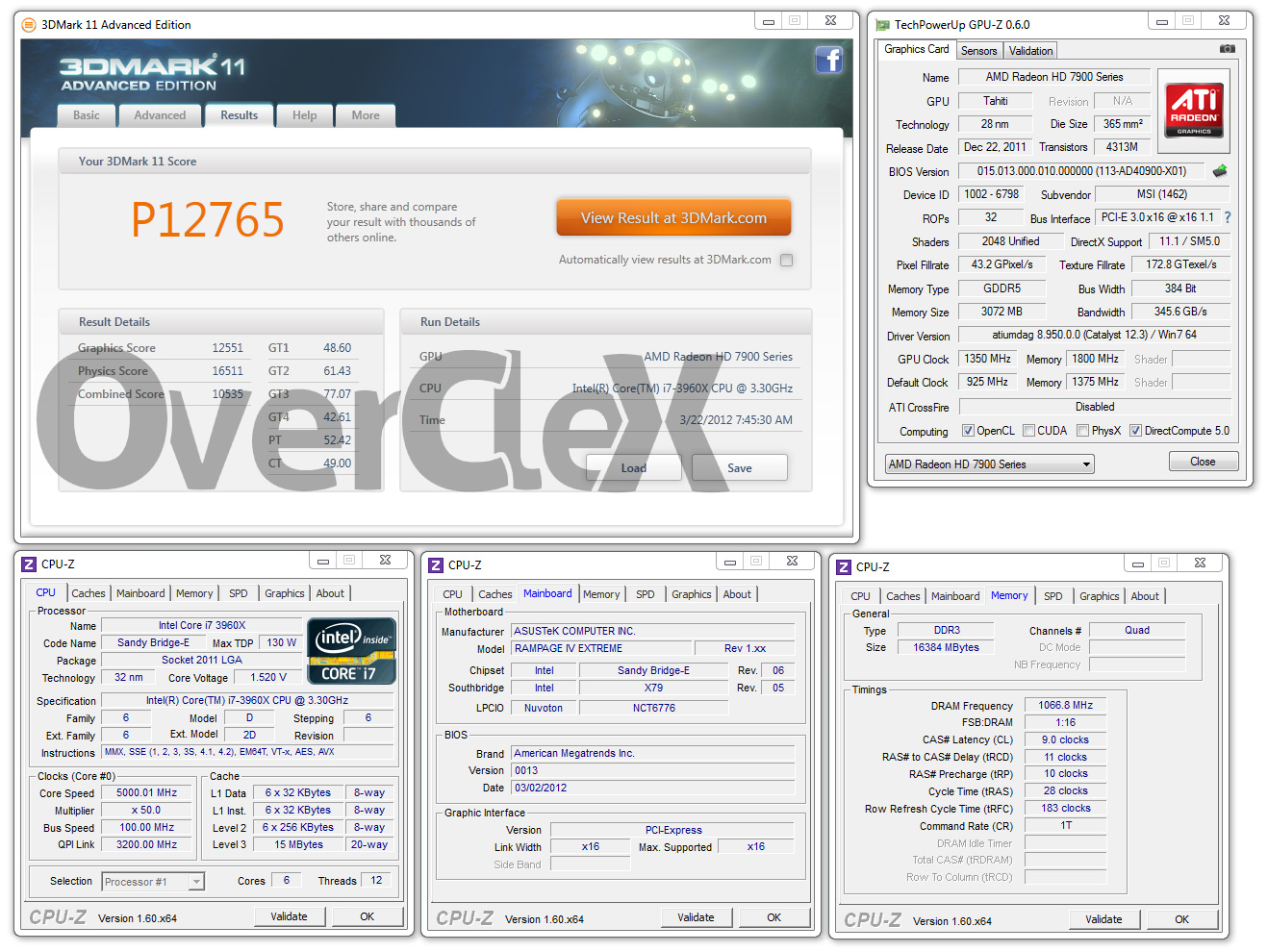Click the Memory Size value 16384 MBytes
This screenshot has height=952, width=1268.
(946, 647)
